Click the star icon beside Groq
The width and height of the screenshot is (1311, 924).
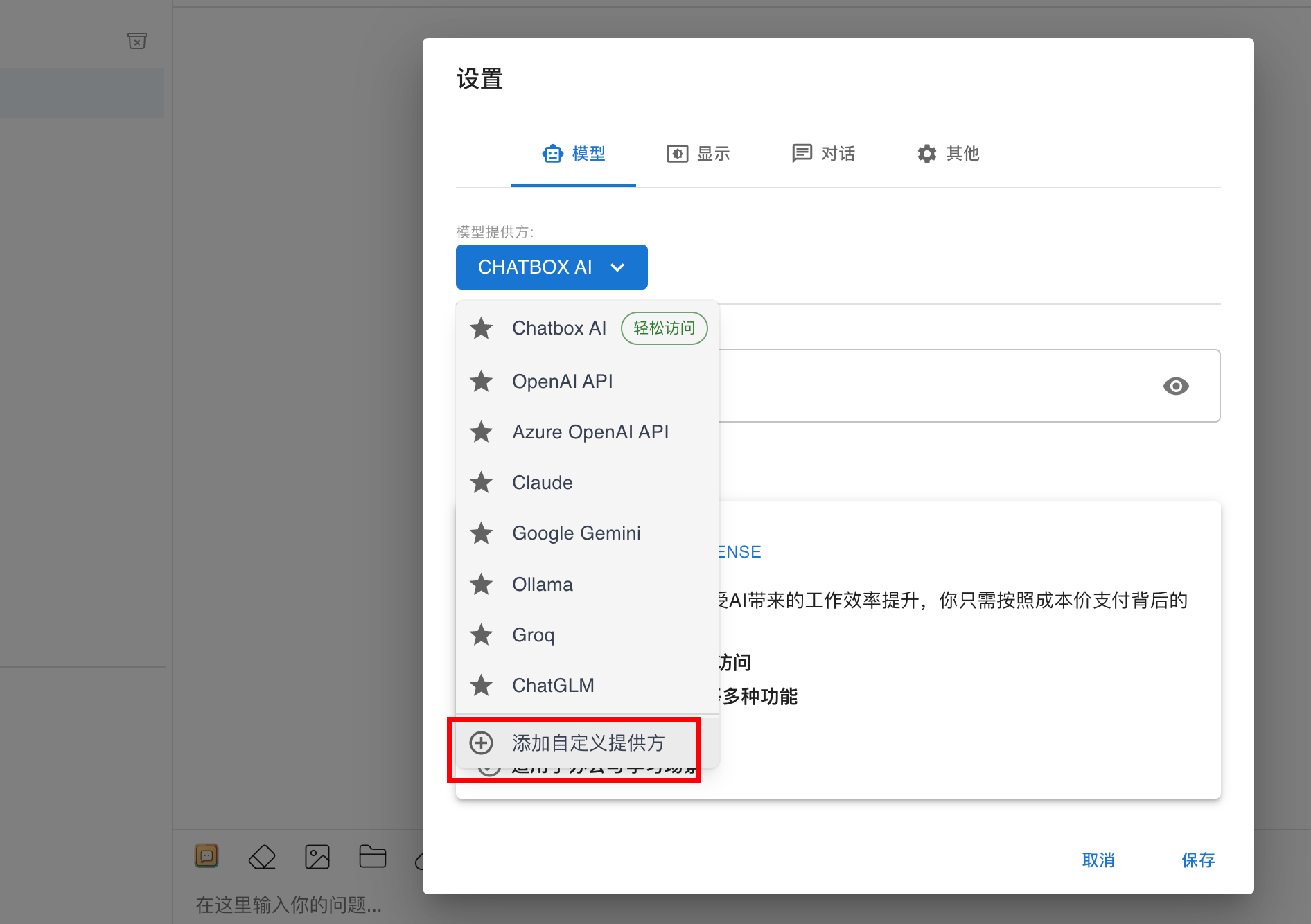481,634
